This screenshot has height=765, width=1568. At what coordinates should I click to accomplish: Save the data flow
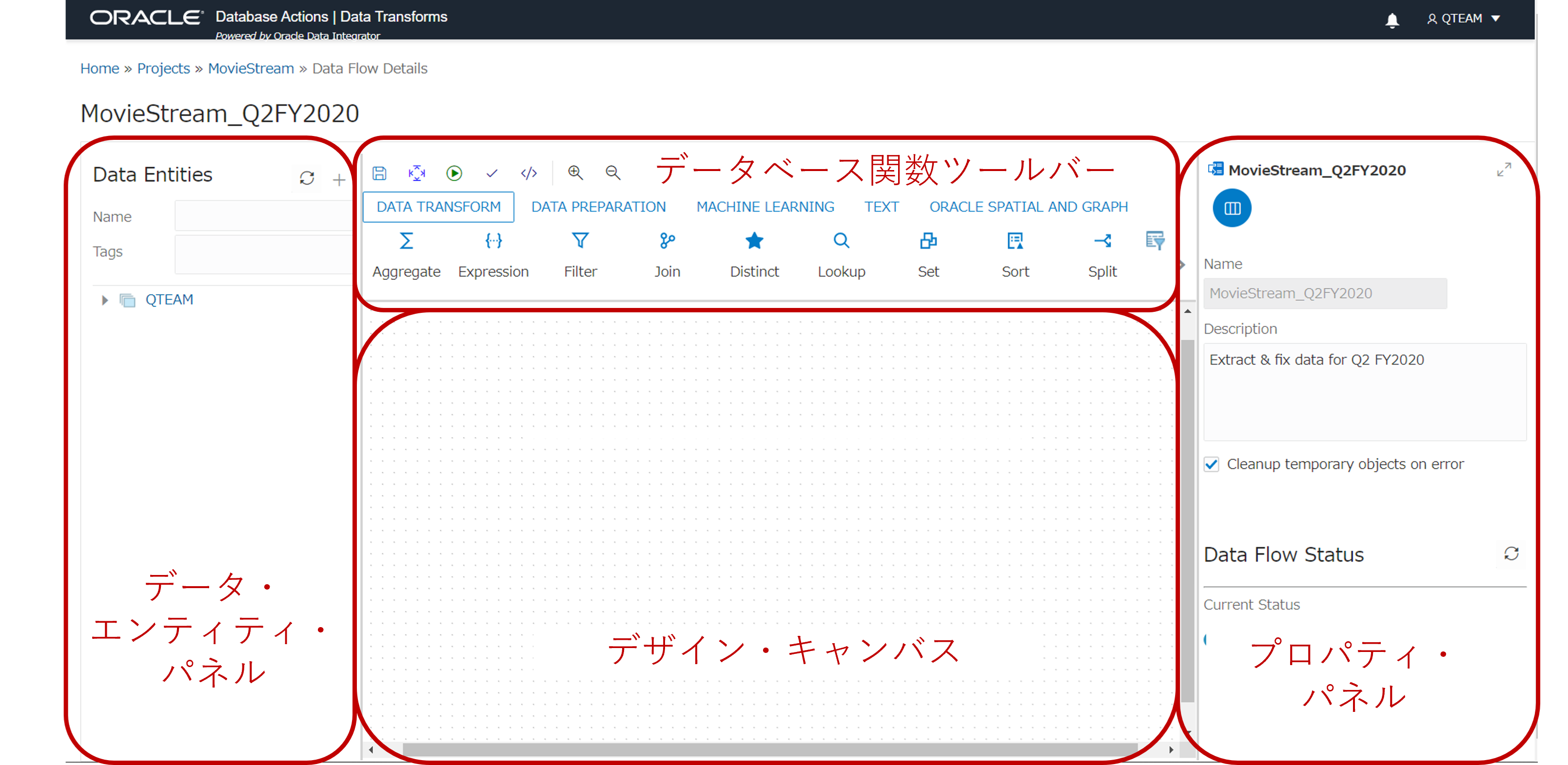click(379, 173)
